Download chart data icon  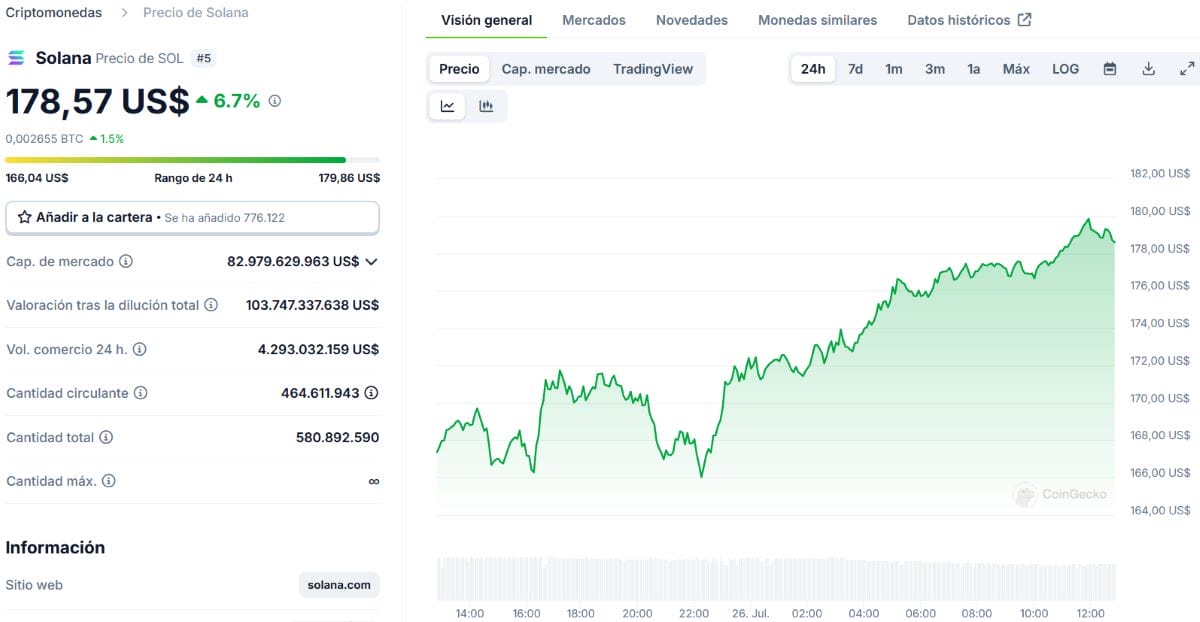1149,69
